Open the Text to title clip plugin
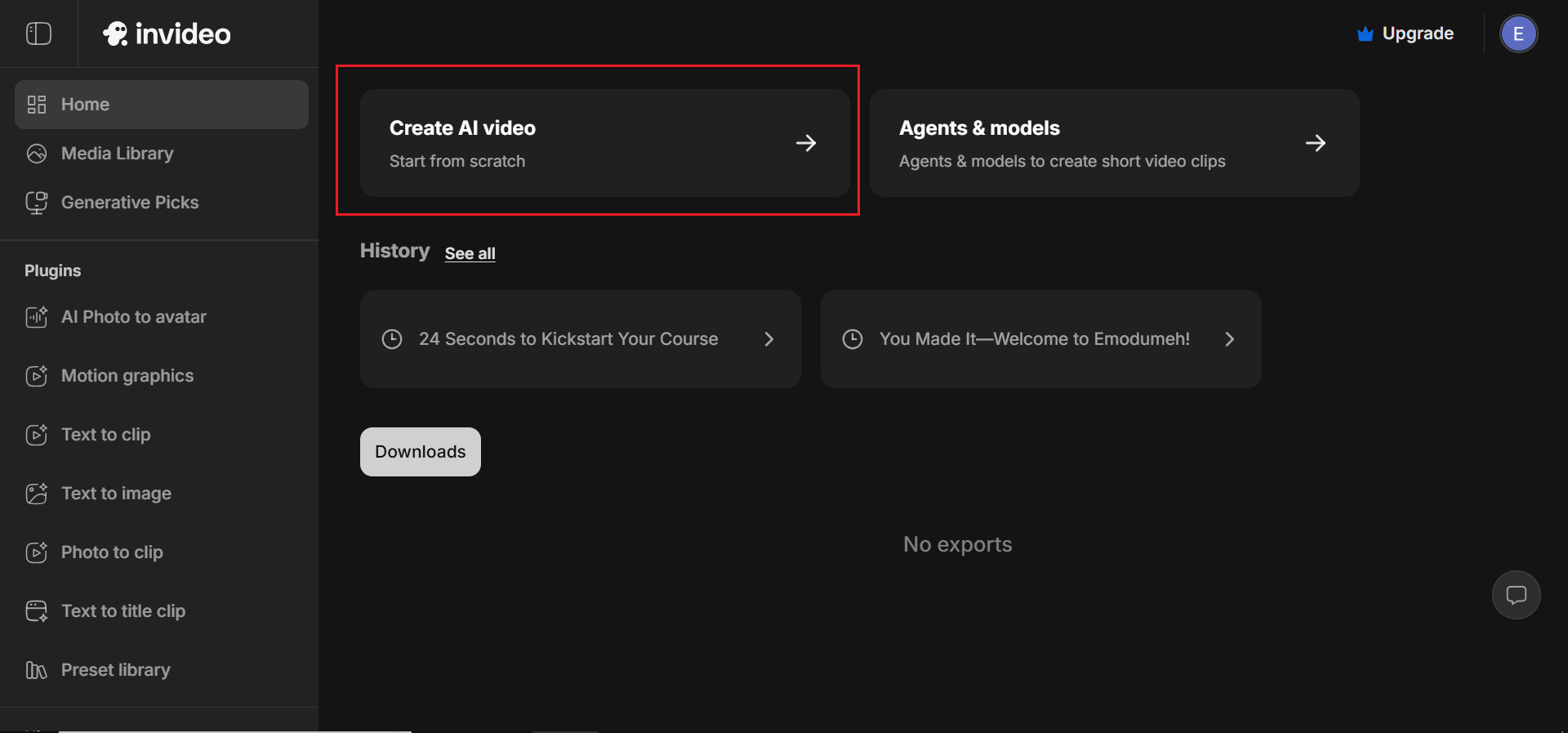This screenshot has height=733, width=1568. pos(122,611)
